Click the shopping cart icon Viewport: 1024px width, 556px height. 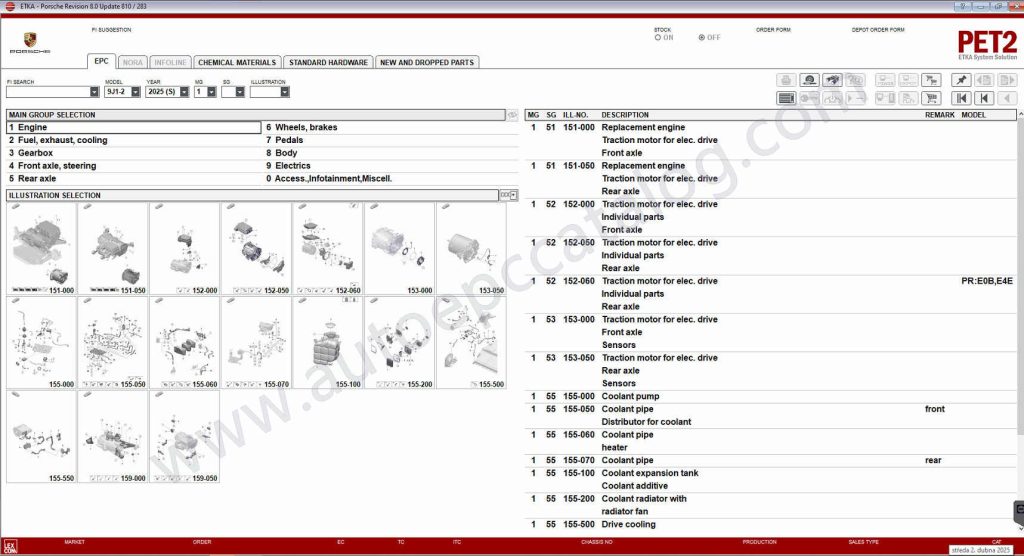click(931, 98)
